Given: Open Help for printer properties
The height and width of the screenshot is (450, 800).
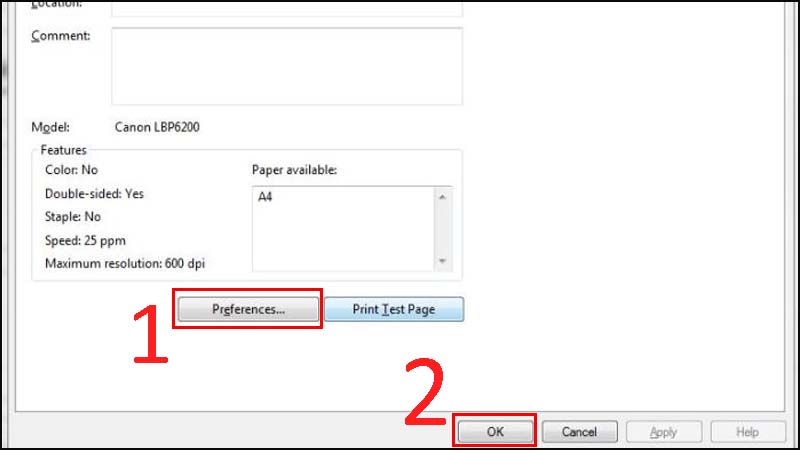Looking at the screenshot, I should pyautogui.click(x=748, y=432).
